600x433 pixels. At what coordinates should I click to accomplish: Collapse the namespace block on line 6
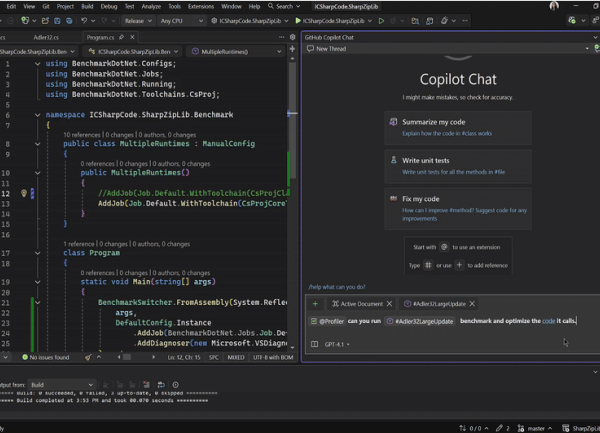(38, 115)
